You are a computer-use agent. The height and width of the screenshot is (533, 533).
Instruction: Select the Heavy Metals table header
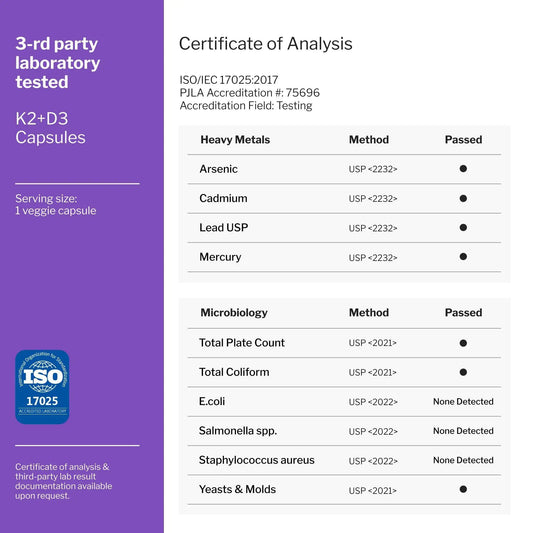pos(235,140)
